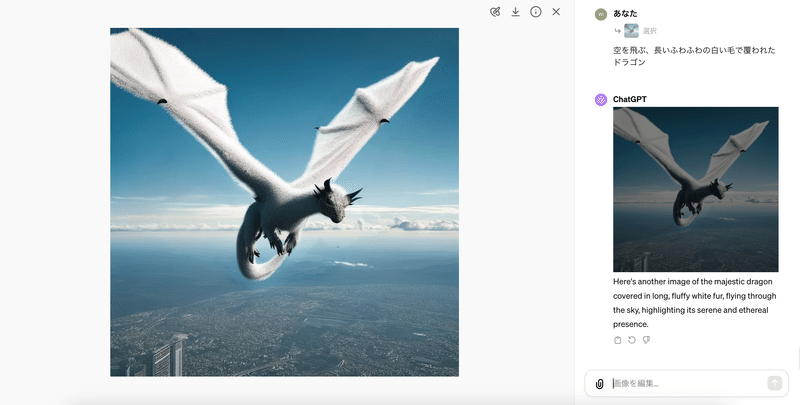The width and height of the screenshot is (800, 405).
Task: Copy the ChatGPT response
Action: (617, 340)
